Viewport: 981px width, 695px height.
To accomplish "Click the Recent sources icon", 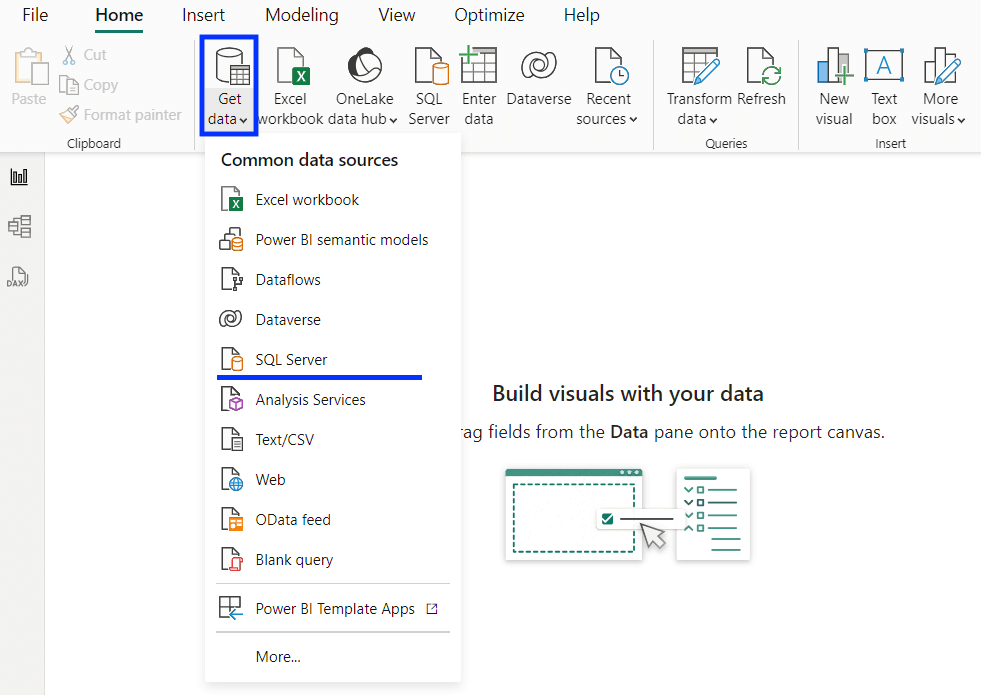I will pos(611,66).
